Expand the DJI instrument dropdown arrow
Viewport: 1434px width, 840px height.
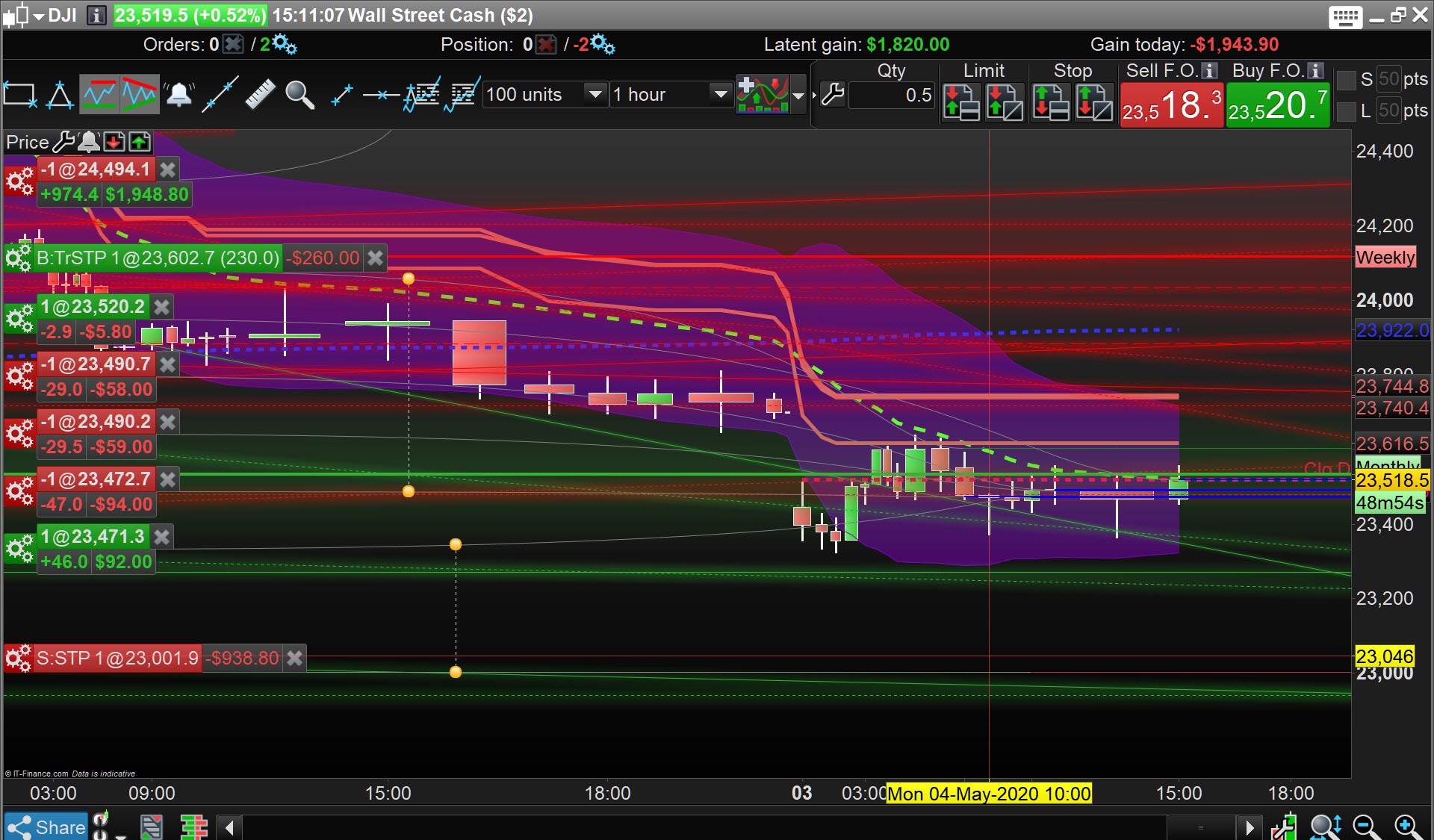(38, 16)
